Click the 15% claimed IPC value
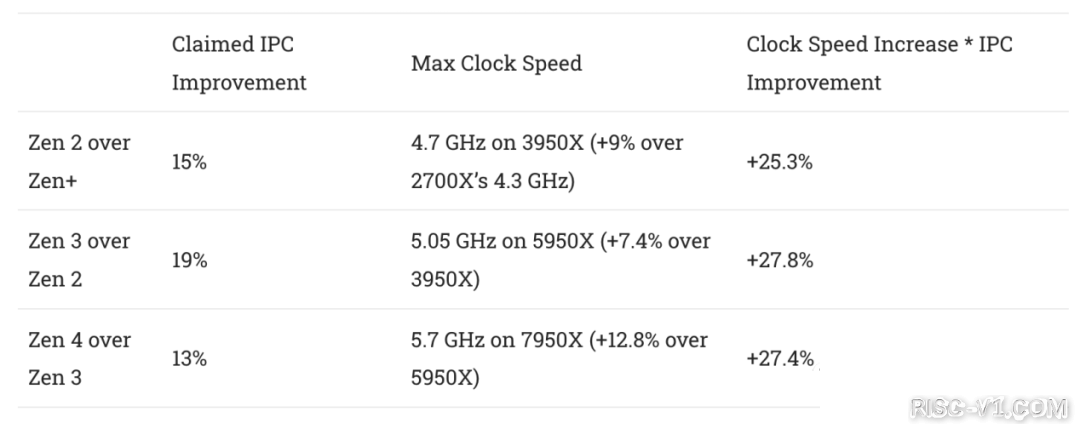 coord(189,161)
